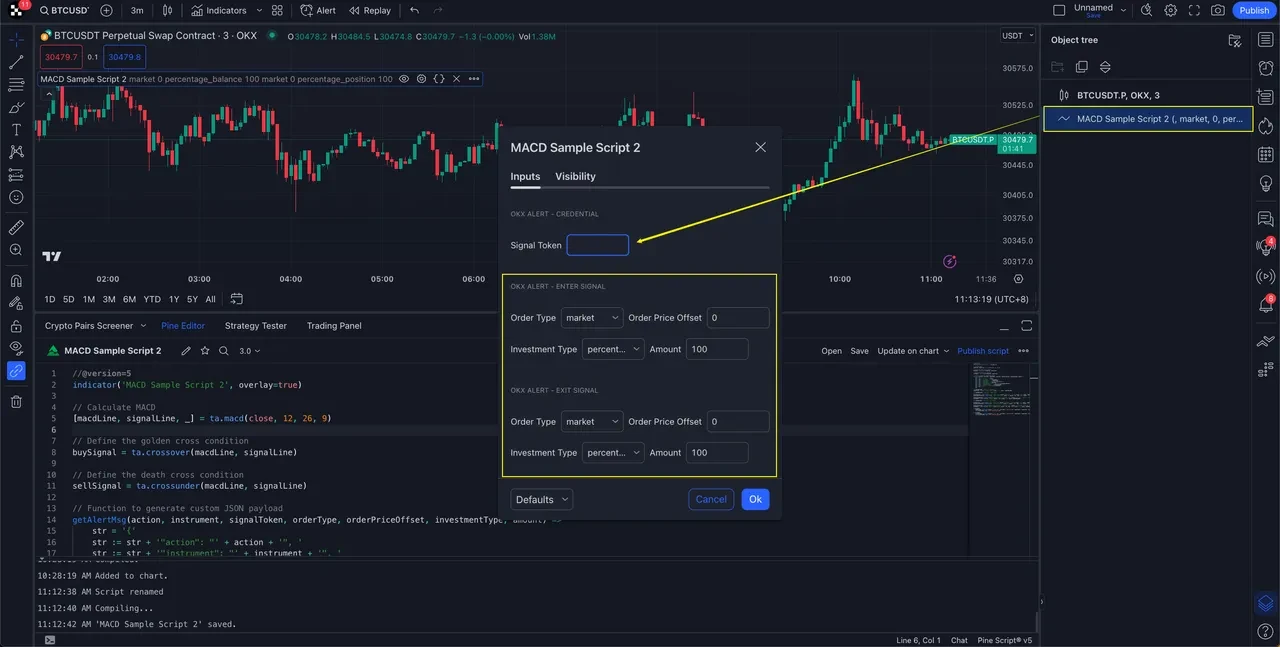
Task: Start bar Replay mode
Action: (370, 10)
